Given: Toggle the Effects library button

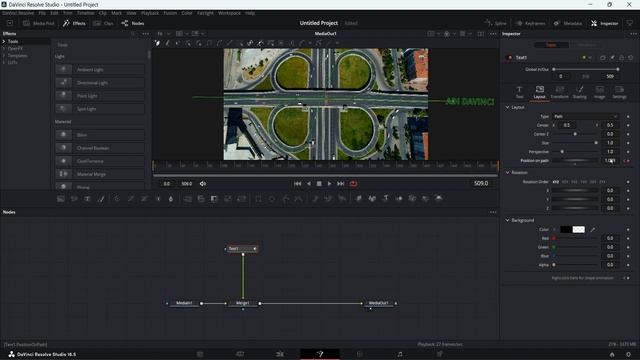Looking at the screenshot, I should (x=74, y=23).
